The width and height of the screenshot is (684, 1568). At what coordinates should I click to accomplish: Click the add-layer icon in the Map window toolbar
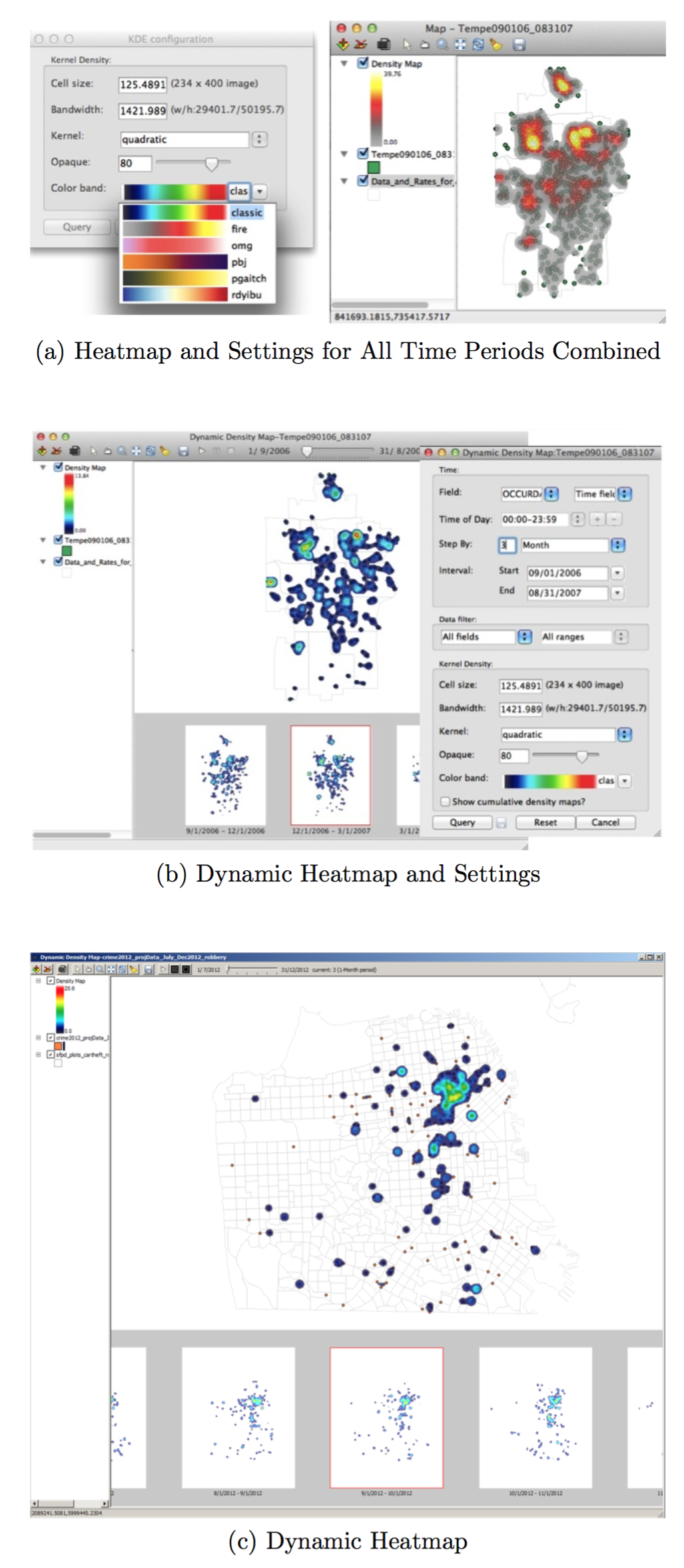tap(342, 45)
